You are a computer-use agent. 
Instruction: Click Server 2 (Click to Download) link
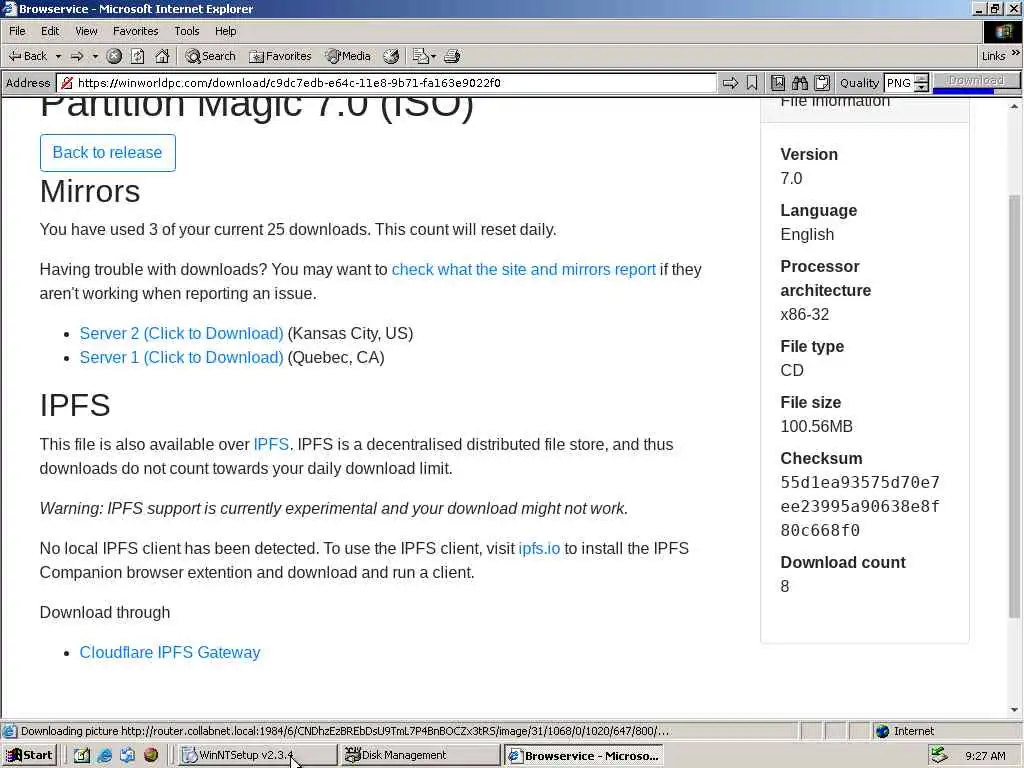pyautogui.click(x=182, y=334)
